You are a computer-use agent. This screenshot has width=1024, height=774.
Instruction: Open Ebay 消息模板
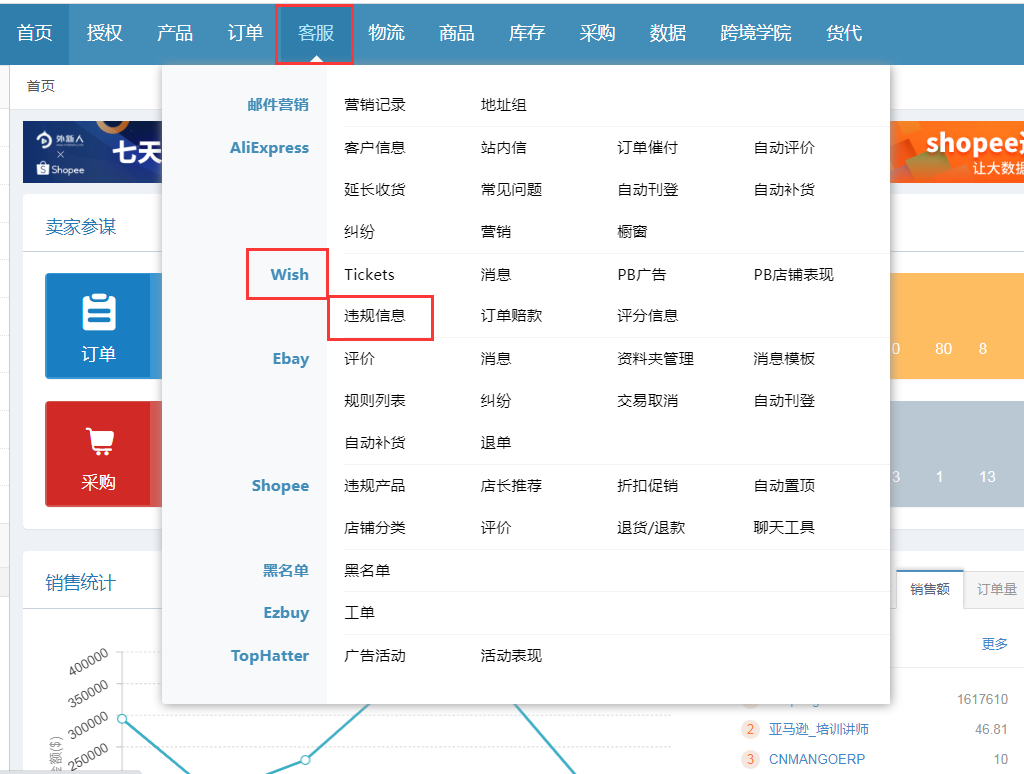pos(784,359)
